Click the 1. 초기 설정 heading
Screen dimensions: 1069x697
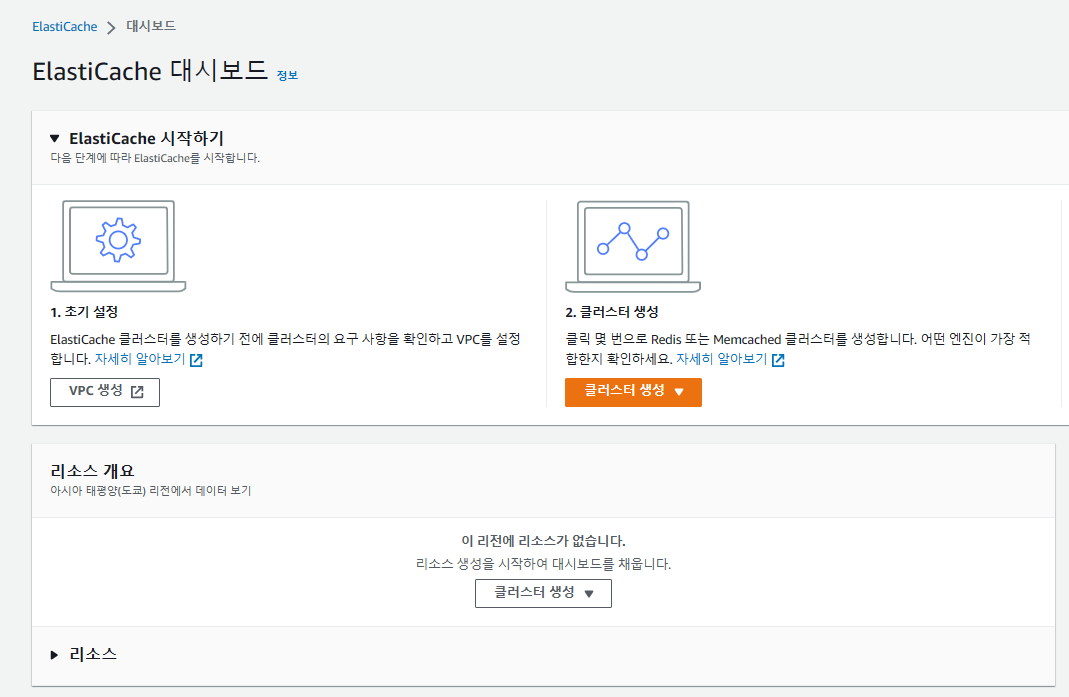click(84, 312)
